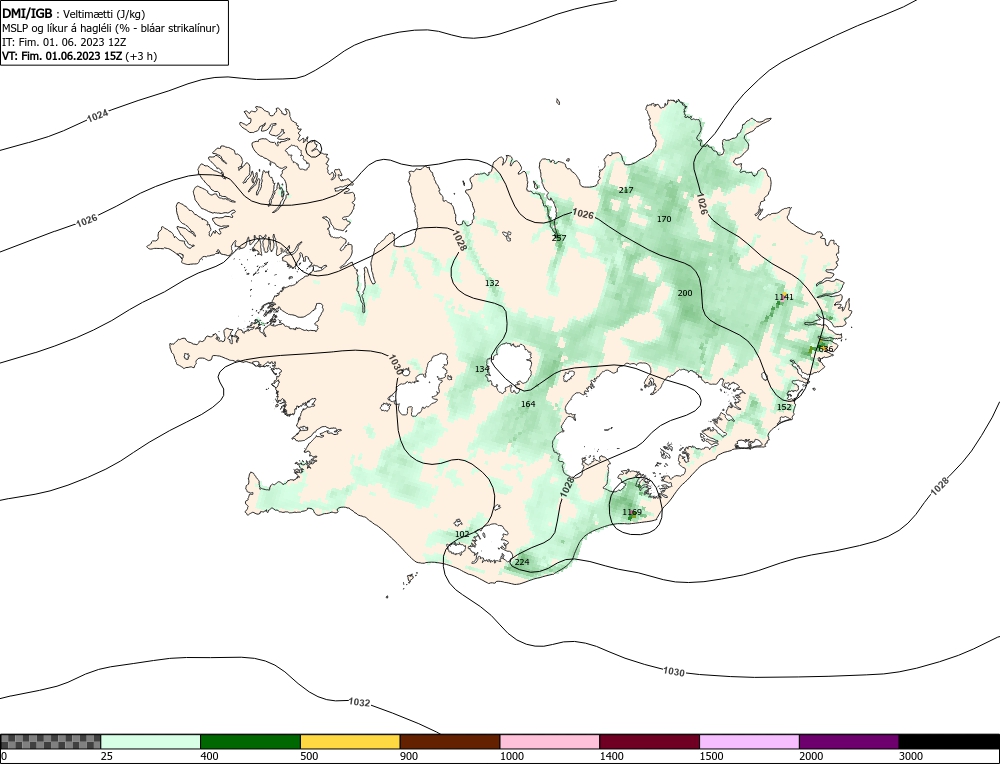Click the yellow 500–900 legend swatch
1000x764 pixels.
pyautogui.click(x=350, y=741)
